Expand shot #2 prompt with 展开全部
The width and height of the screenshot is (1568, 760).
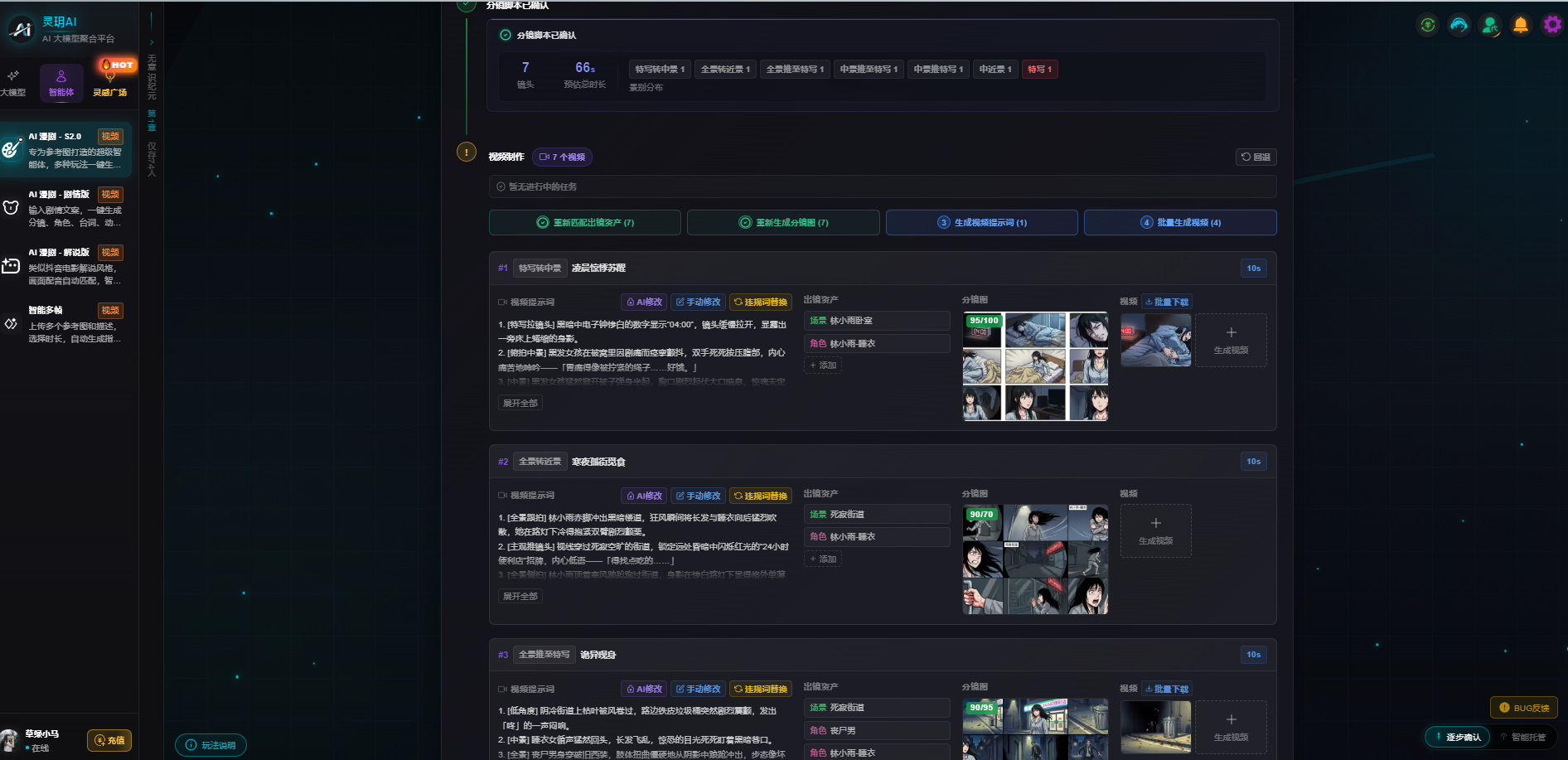tap(520, 596)
